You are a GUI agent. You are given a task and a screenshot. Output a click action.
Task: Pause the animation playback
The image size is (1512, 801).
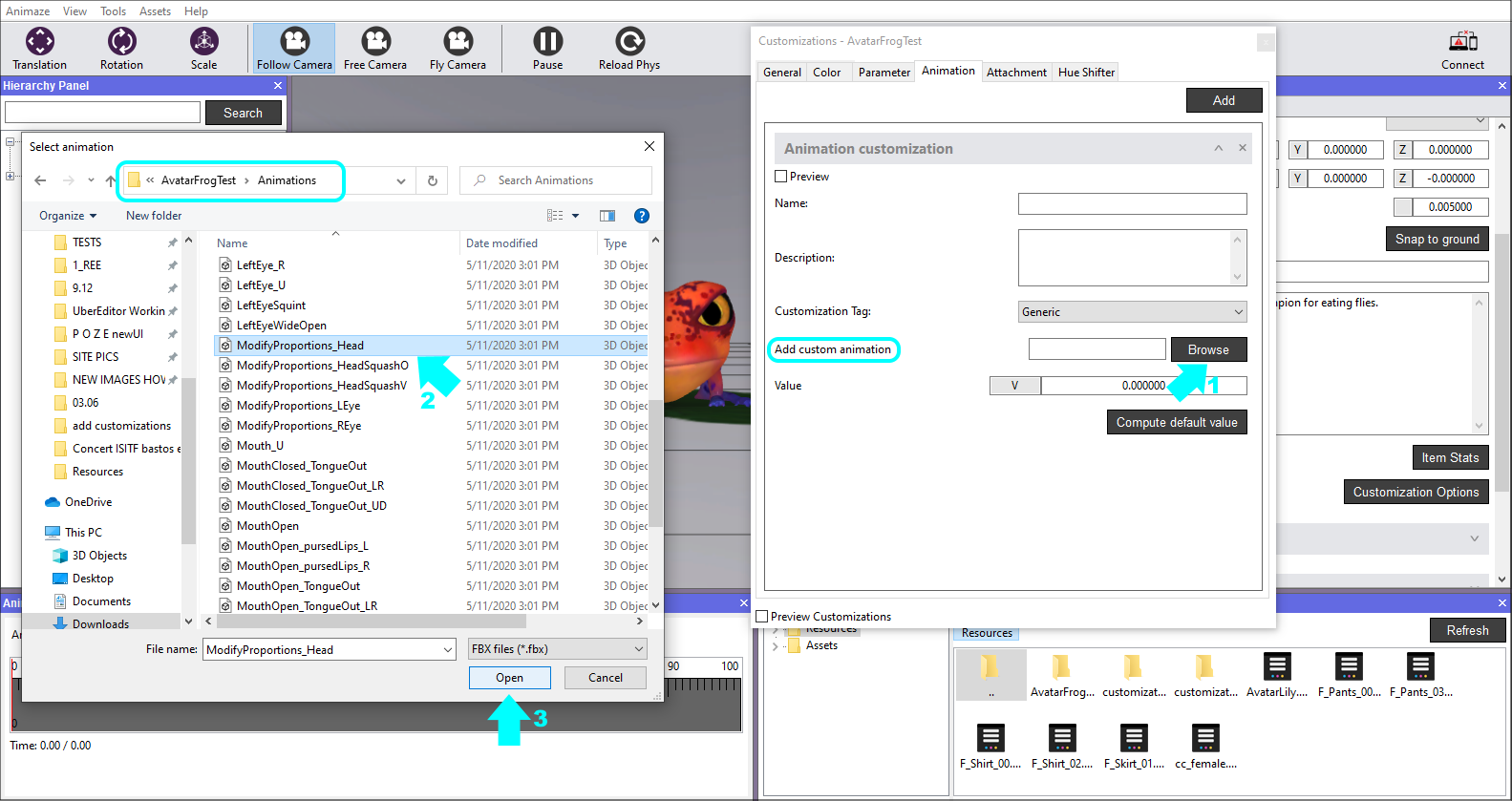pyautogui.click(x=547, y=49)
